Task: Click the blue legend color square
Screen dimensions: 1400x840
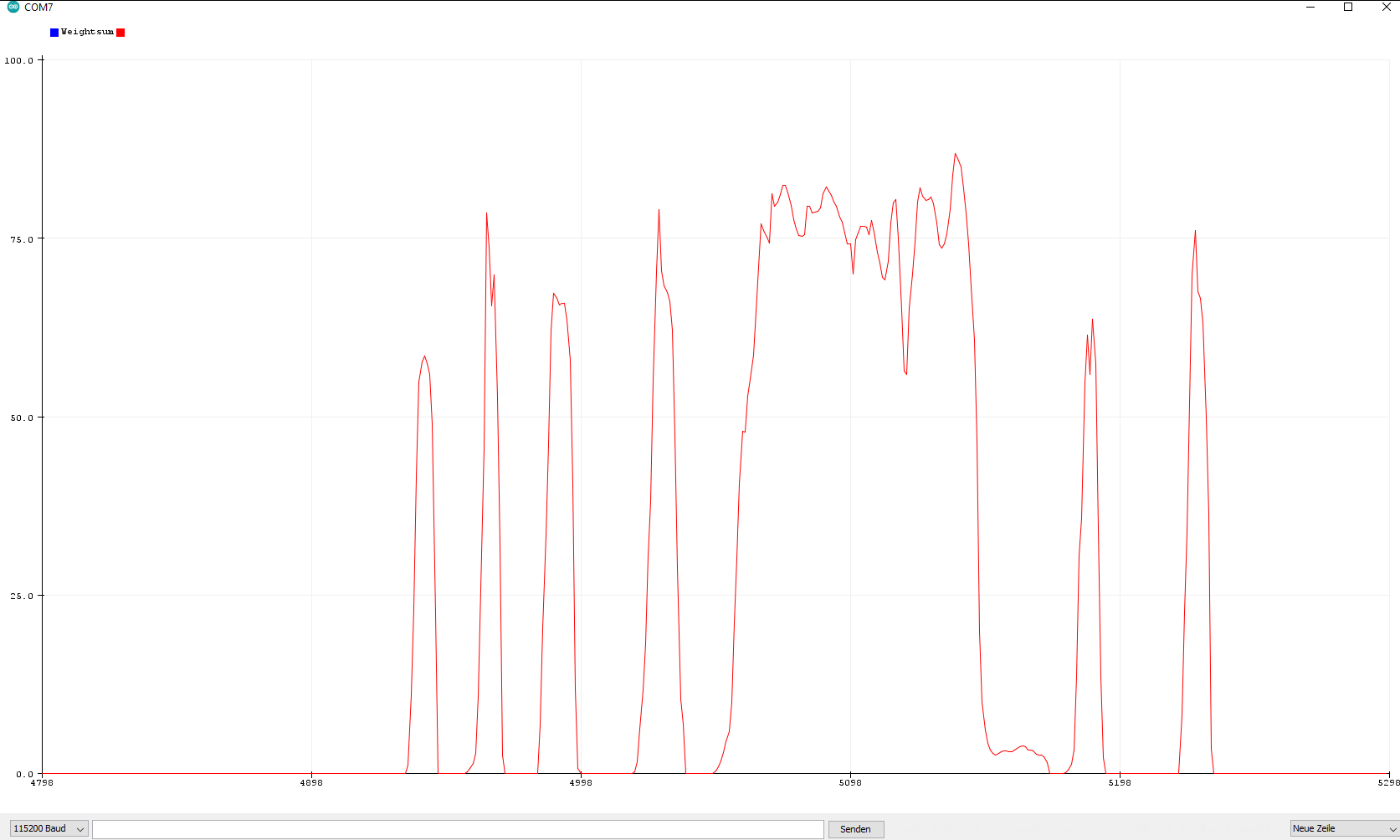Action: click(54, 33)
